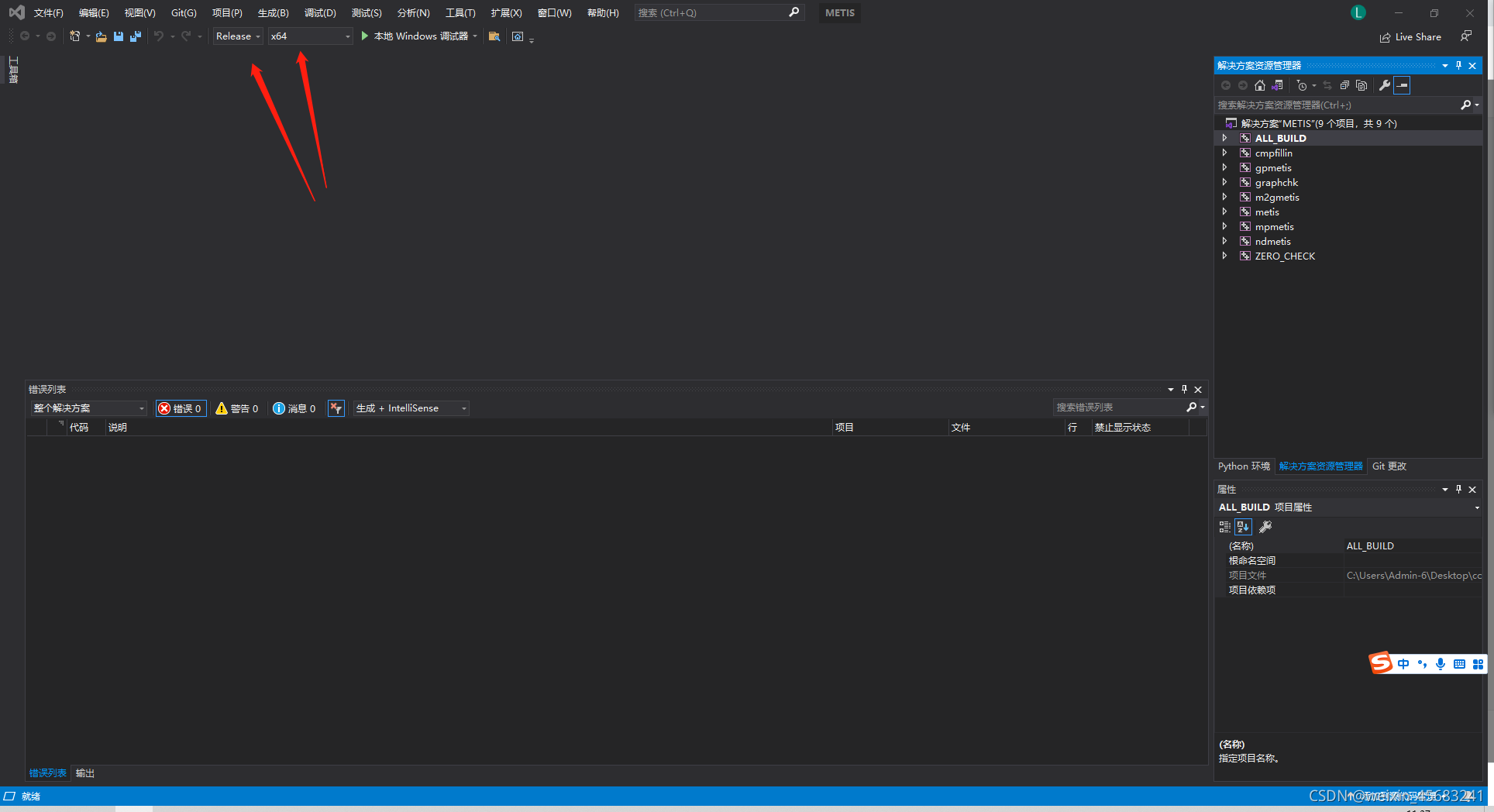
Task: Open the Undo icon dropdown arrow
Action: (172, 36)
